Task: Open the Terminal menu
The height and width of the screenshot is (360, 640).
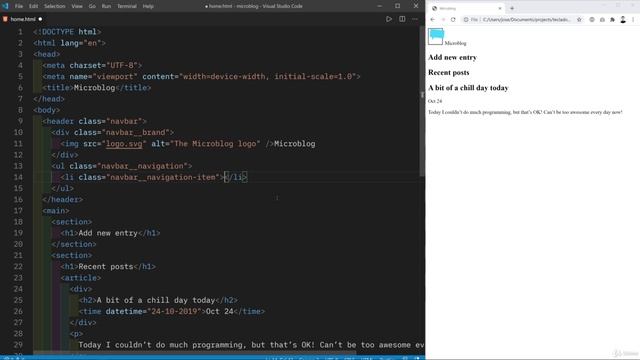Action: click(x=127, y=6)
